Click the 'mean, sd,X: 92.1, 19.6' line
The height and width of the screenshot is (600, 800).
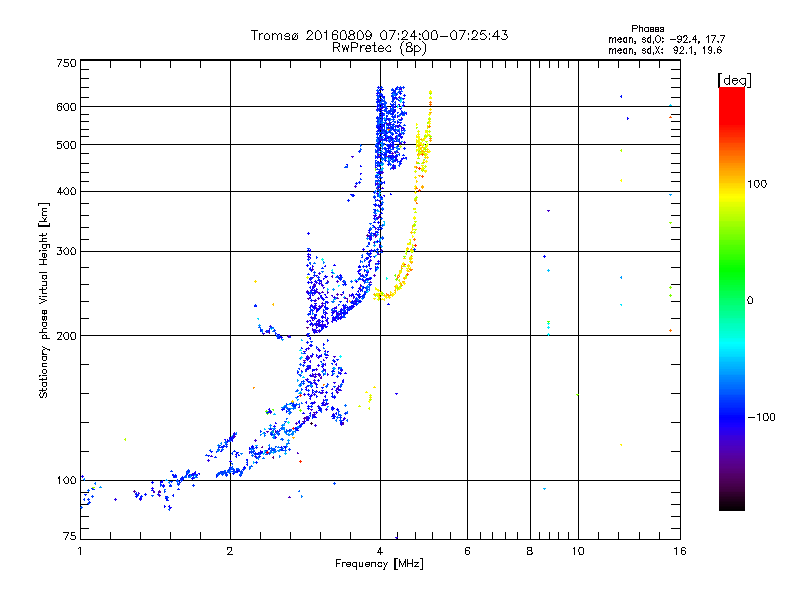665,51
